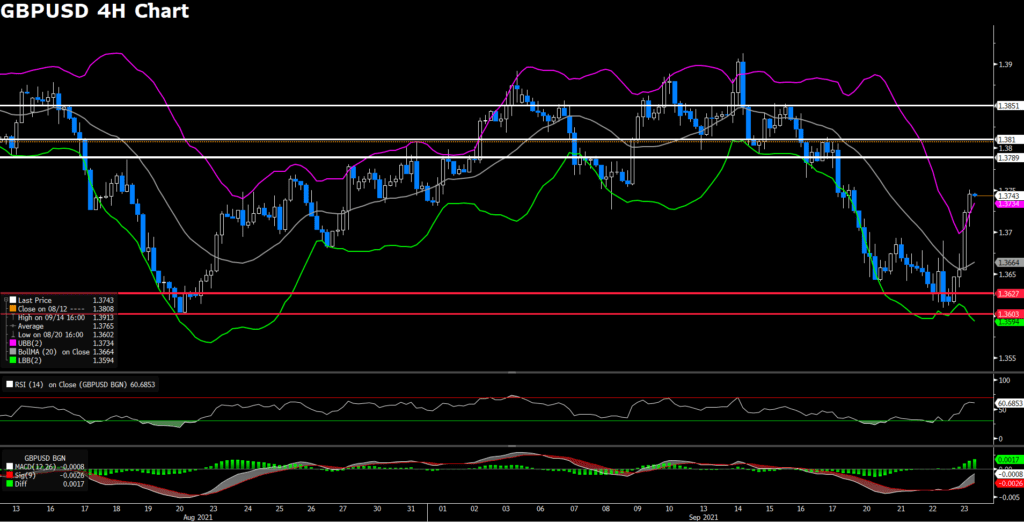This screenshot has width=1024, height=522.
Task: Click the red Sig(9) legend swatch
Action: point(8,475)
